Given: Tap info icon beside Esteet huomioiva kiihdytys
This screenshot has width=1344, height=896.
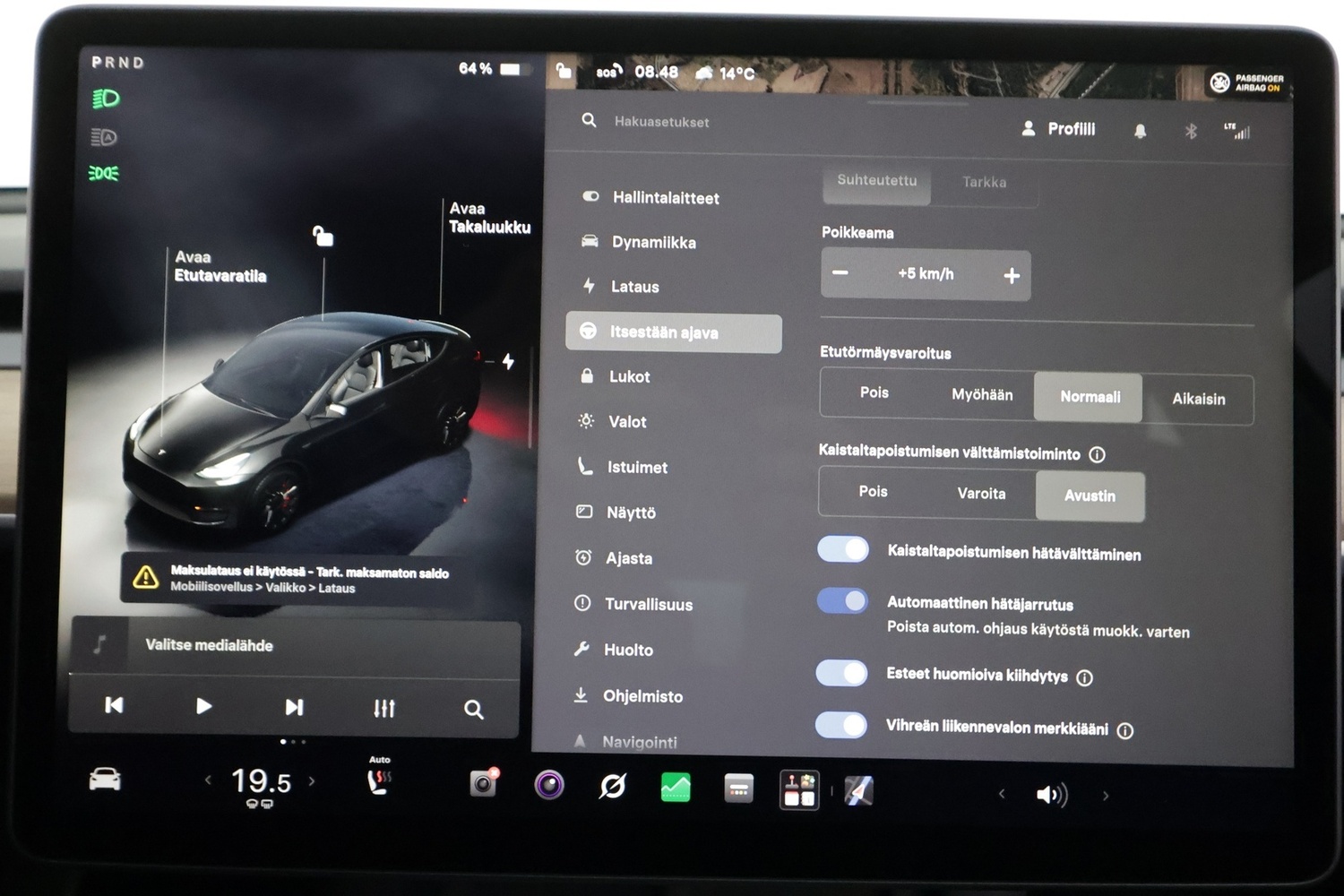Looking at the screenshot, I should coord(1084,677).
